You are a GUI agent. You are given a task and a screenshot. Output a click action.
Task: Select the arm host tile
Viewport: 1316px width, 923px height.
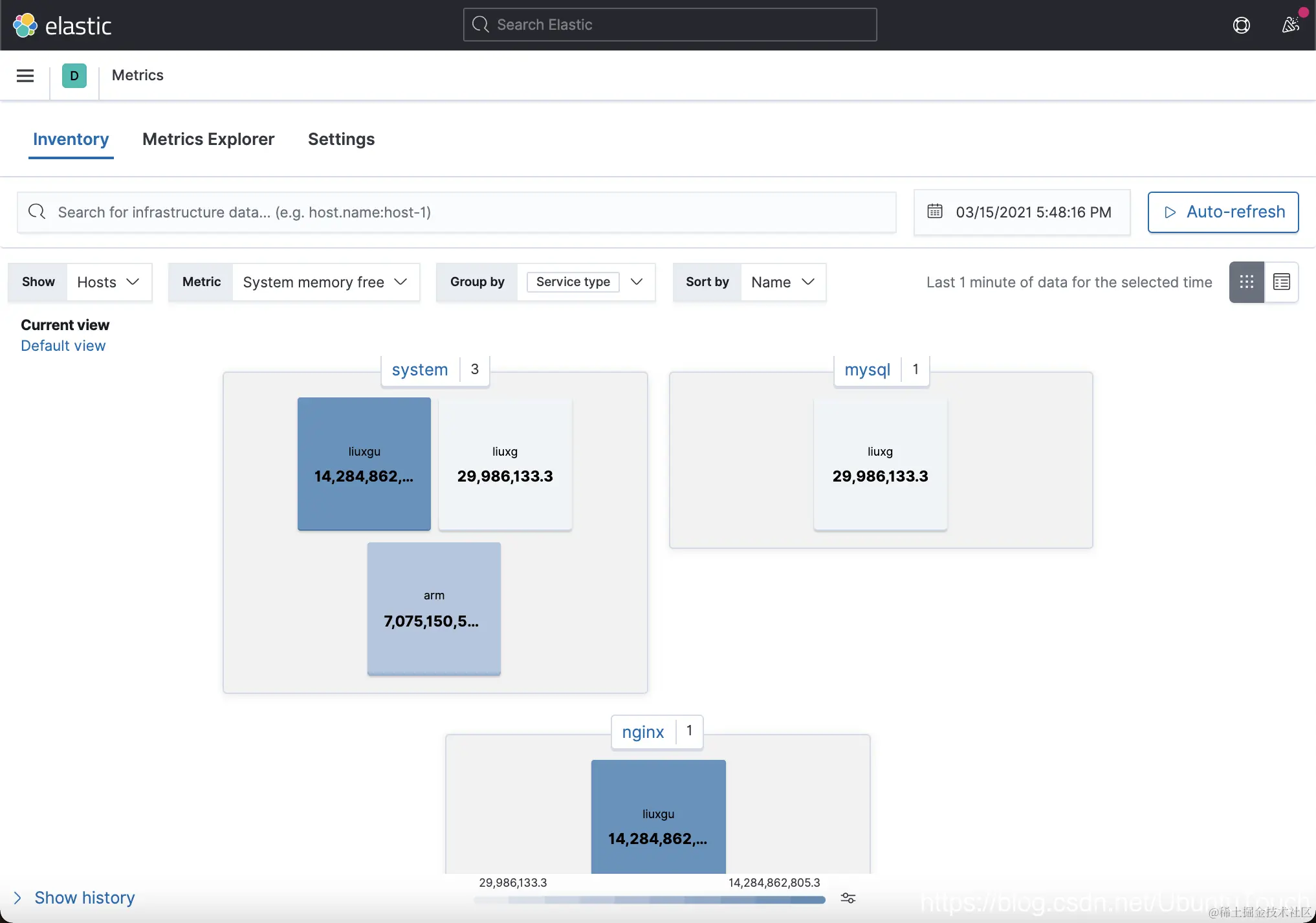coord(433,608)
